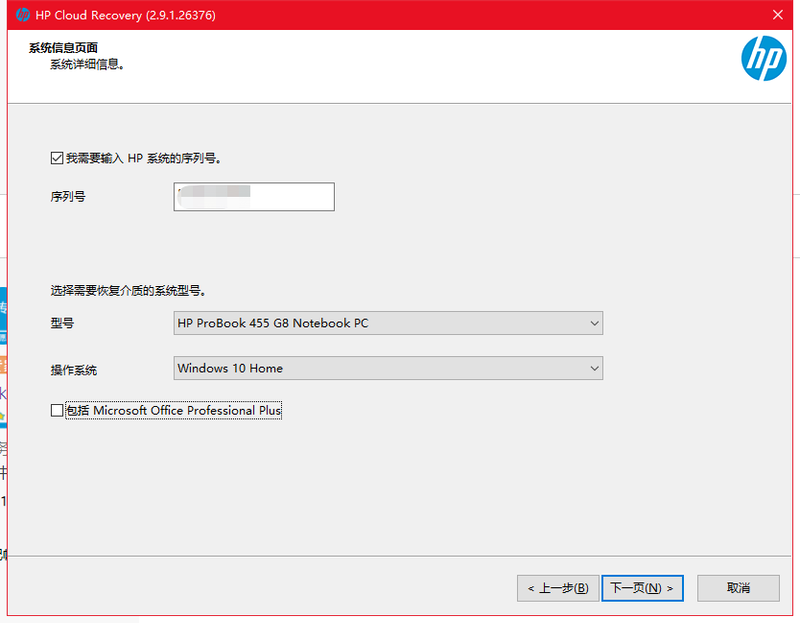Click the 操作系统 label text
Viewport: 800px width, 623px height.
73,370
